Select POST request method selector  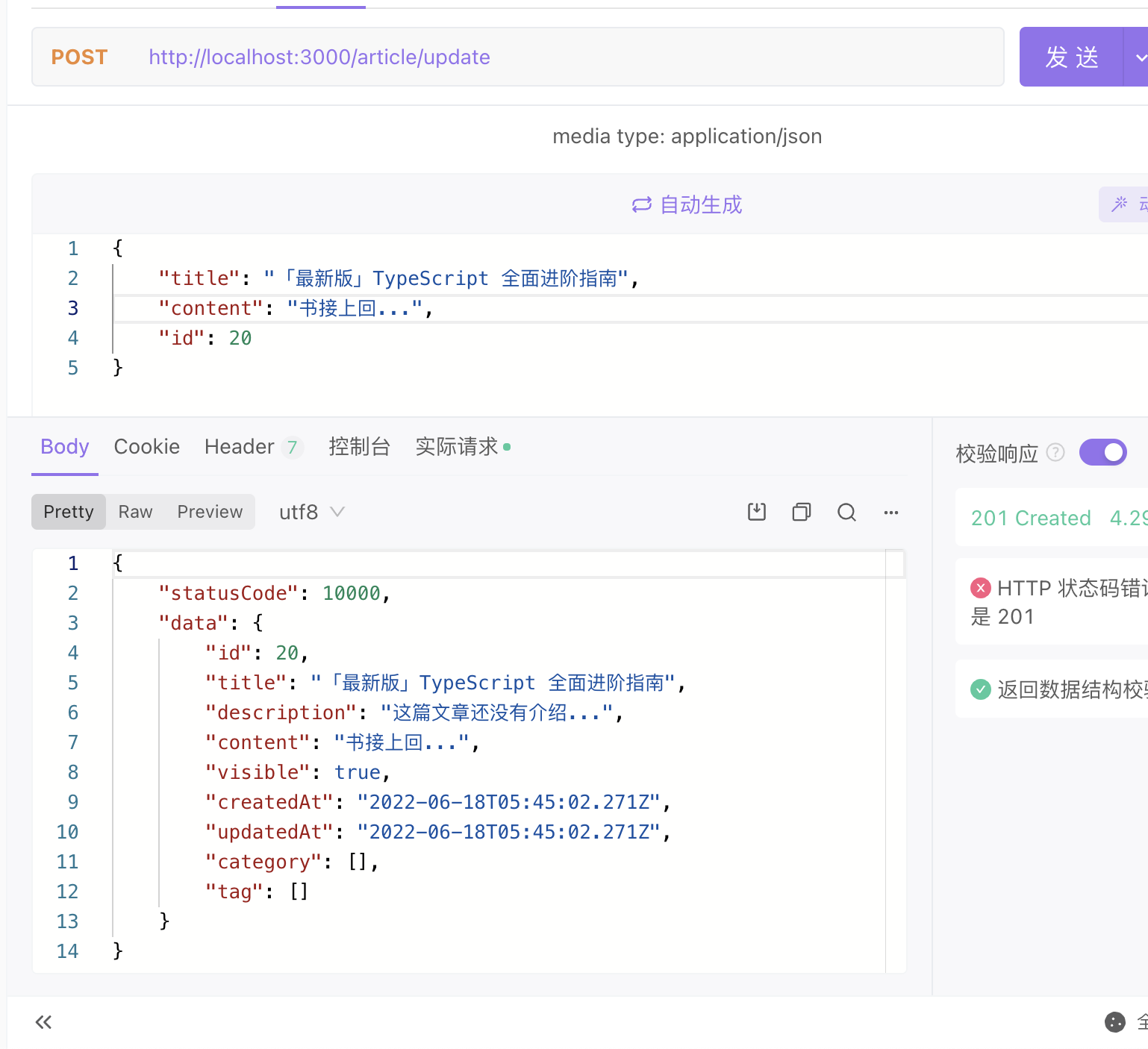click(79, 57)
